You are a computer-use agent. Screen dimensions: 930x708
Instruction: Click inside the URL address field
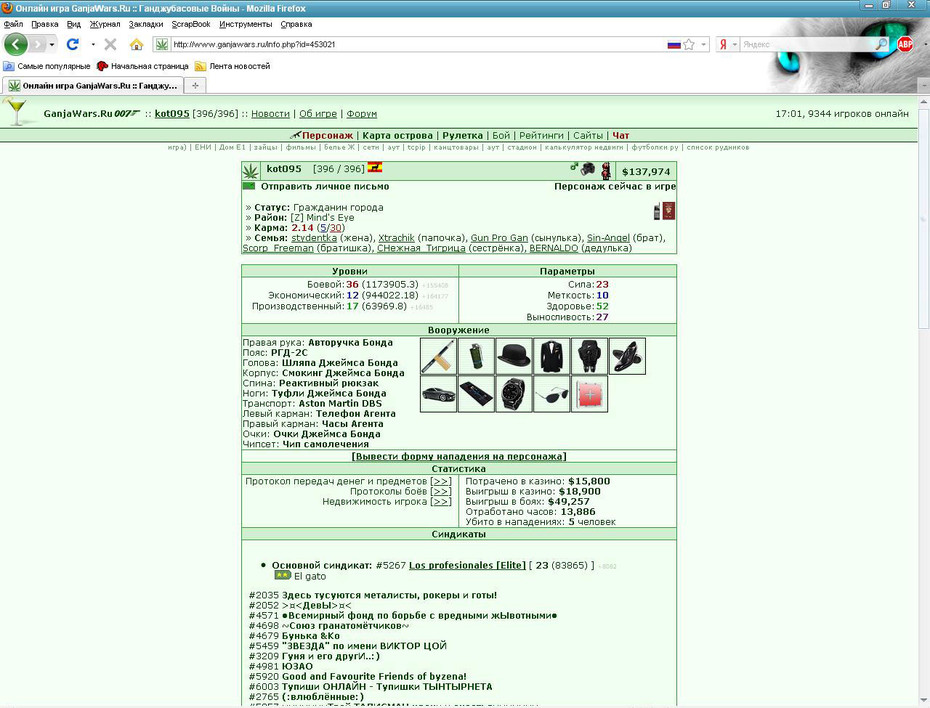pyautogui.click(x=418, y=44)
